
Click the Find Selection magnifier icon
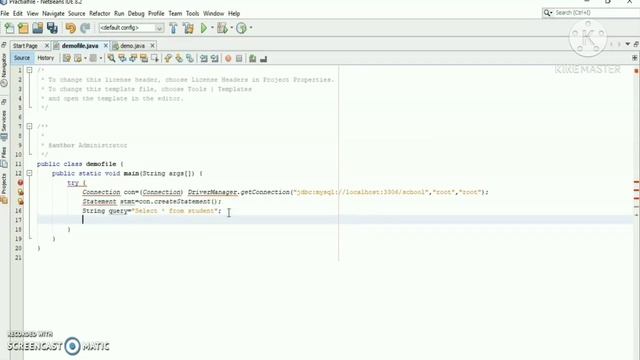(x=111, y=59)
